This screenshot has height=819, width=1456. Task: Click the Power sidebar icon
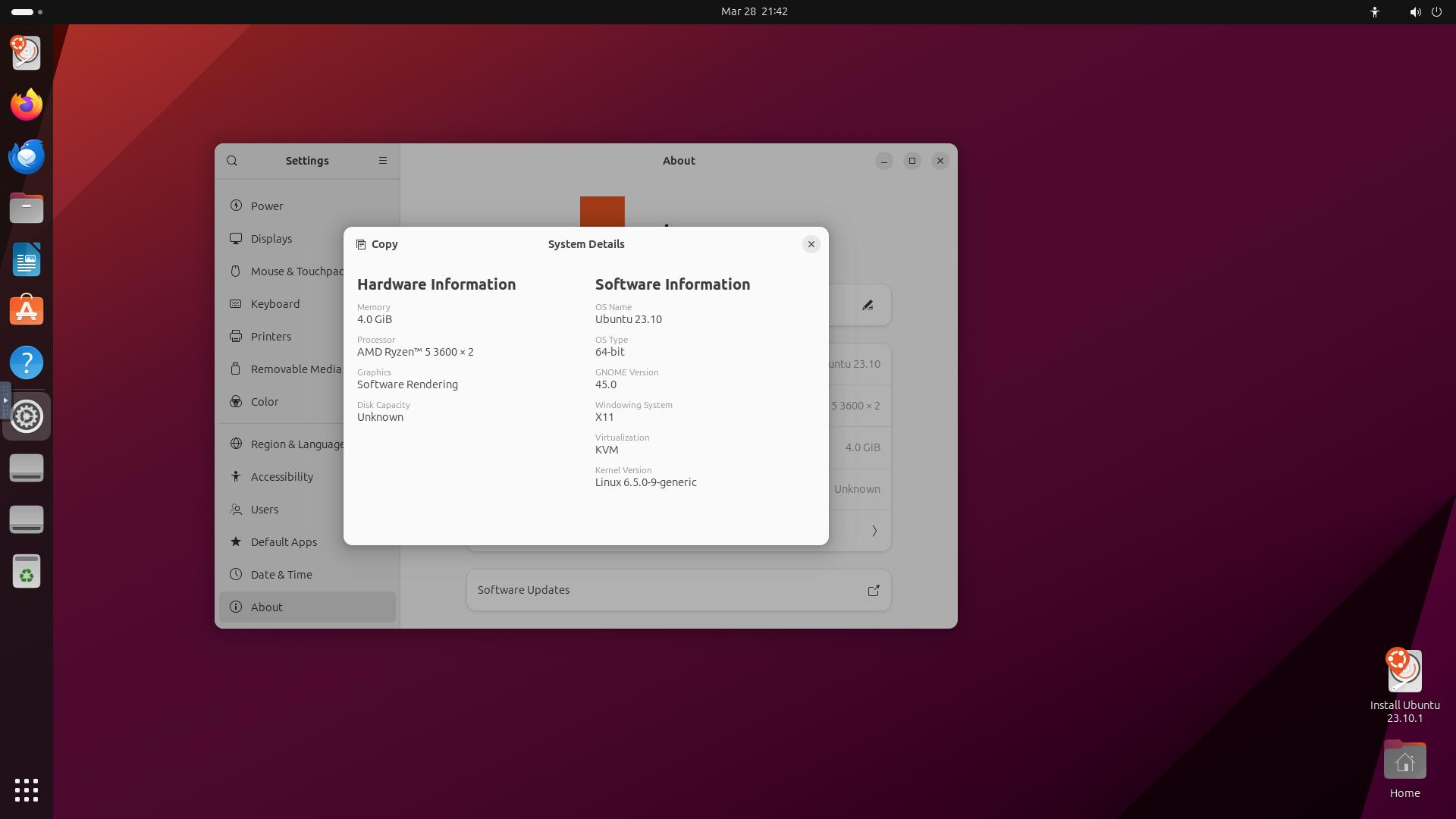click(236, 206)
